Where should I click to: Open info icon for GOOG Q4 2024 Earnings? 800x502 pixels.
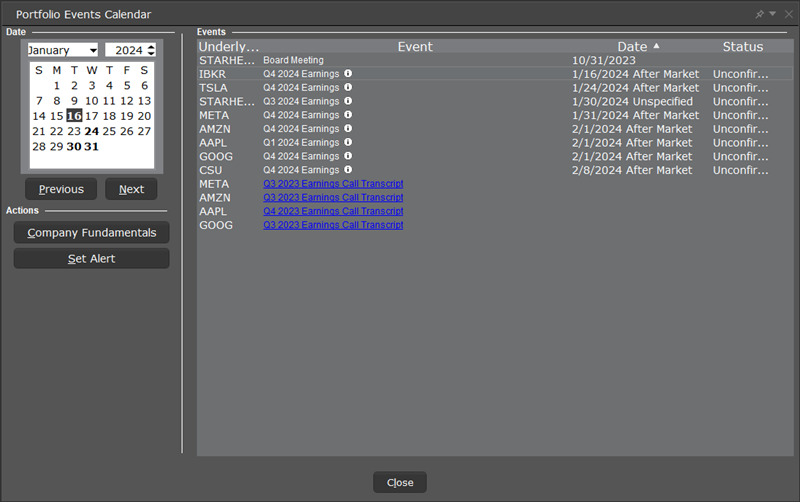click(x=348, y=156)
